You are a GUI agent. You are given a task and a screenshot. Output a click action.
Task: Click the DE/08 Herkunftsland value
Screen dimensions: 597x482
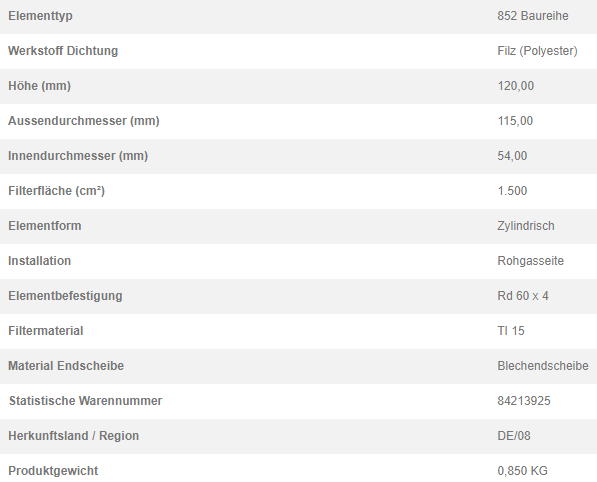coord(514,436)
